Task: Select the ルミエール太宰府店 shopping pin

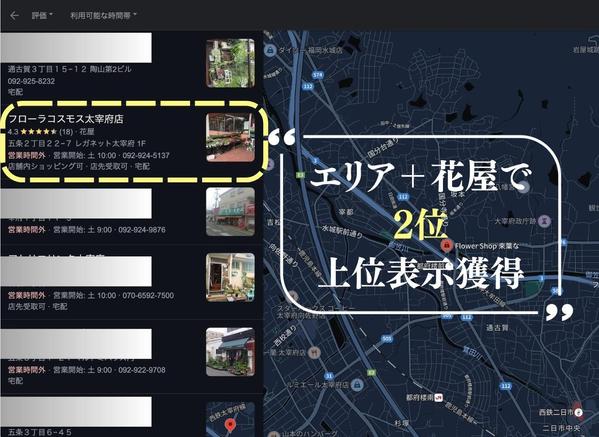Action: click(x=356, y=385)
